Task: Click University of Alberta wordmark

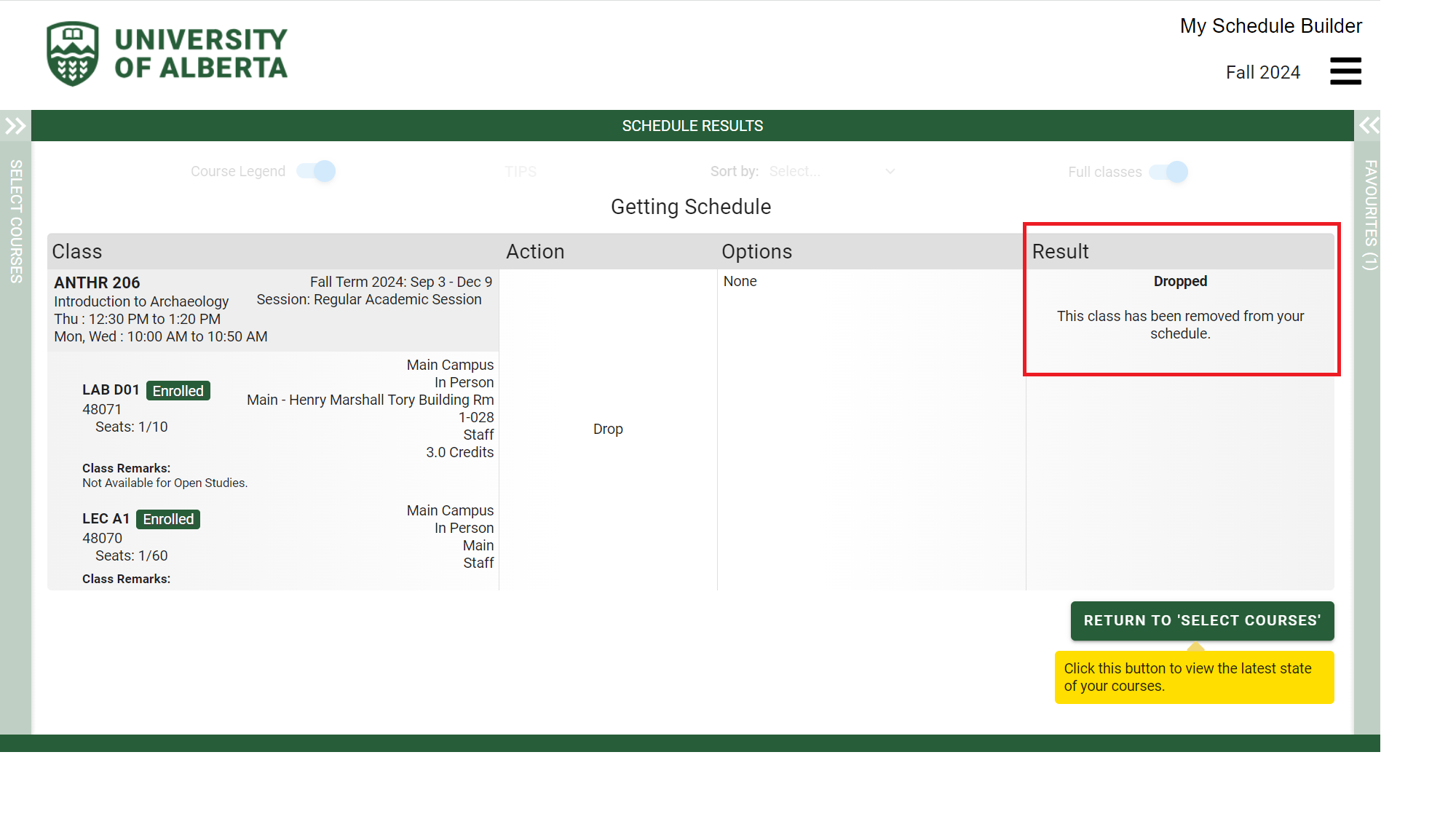Action: [x=201, y=54]
